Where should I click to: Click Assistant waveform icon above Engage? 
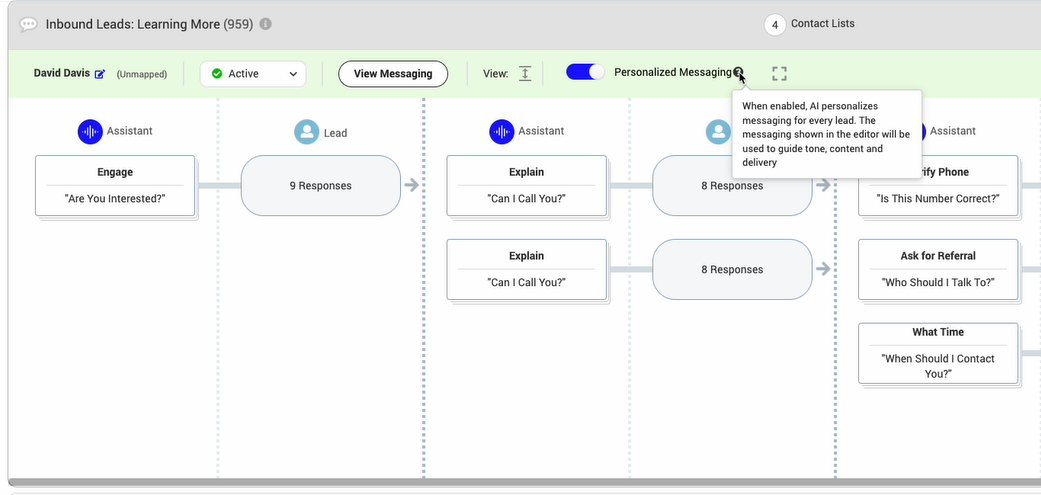click(90, 131)
